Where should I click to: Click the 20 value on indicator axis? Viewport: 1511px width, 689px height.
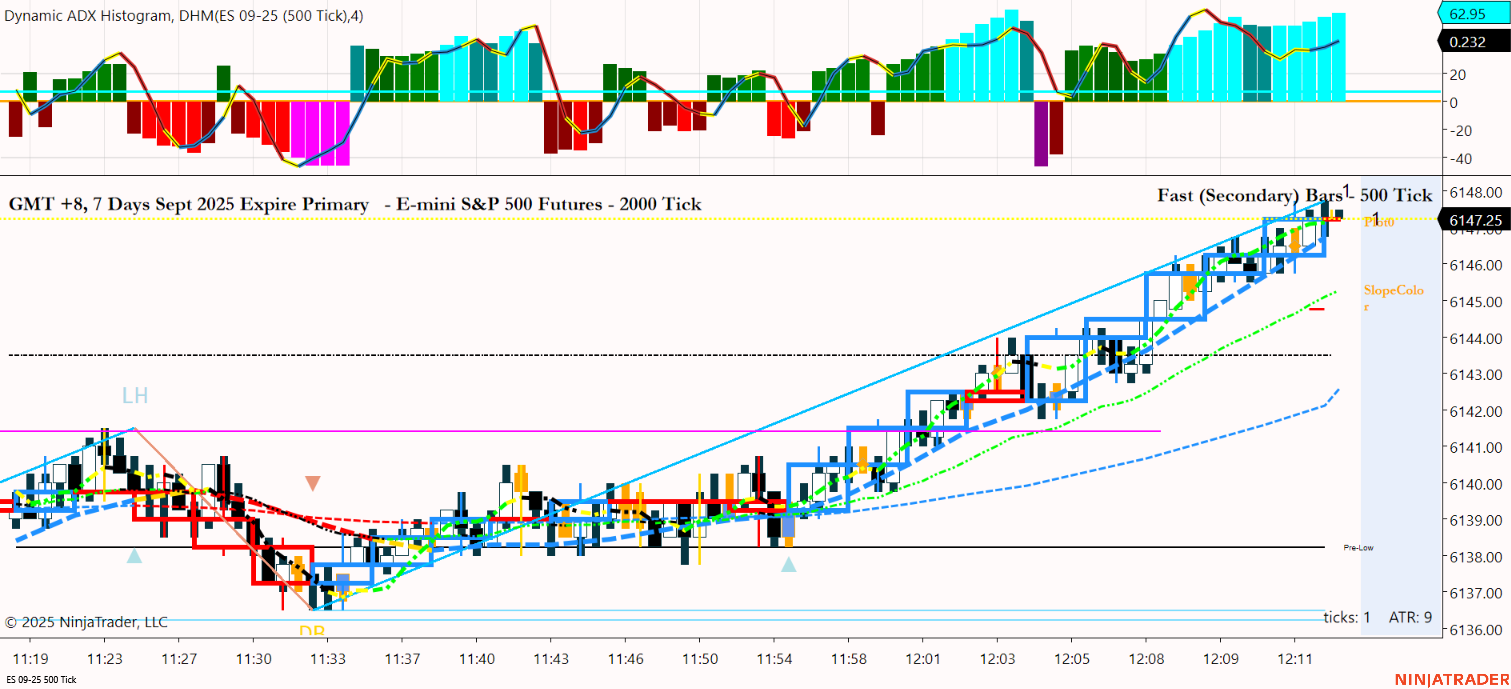click(1456, 74)
